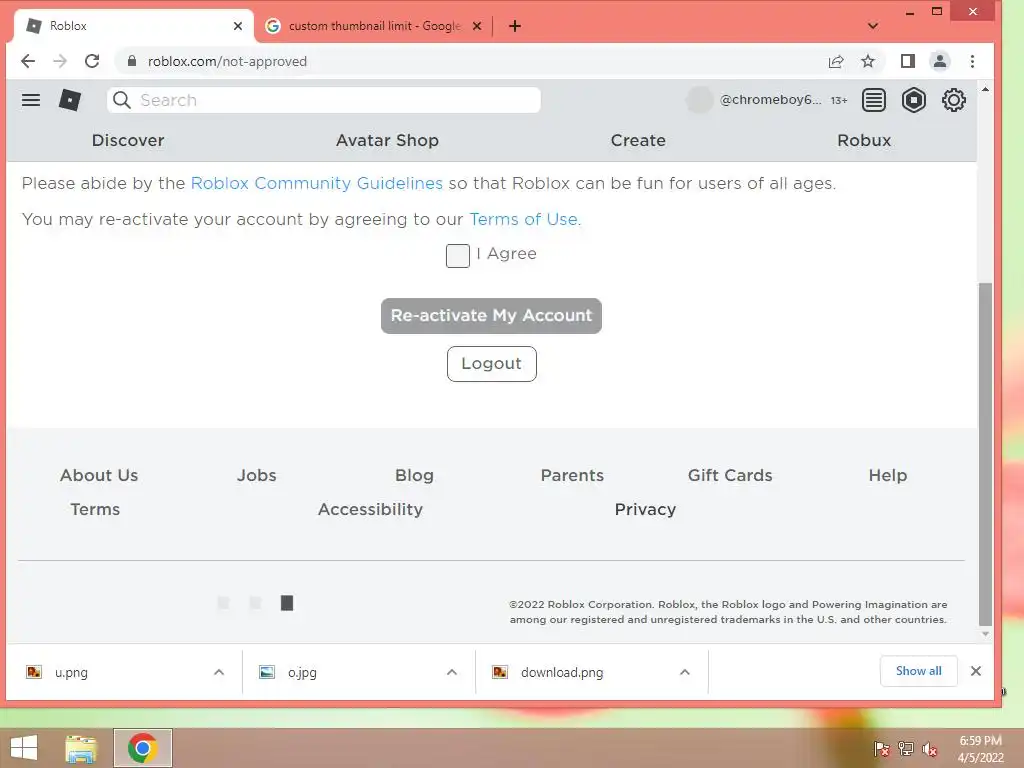Screen dimensions: 1024x768
Task: Switch to the custom thumbnail limit Google tab
Action: (x=374, y=26)
